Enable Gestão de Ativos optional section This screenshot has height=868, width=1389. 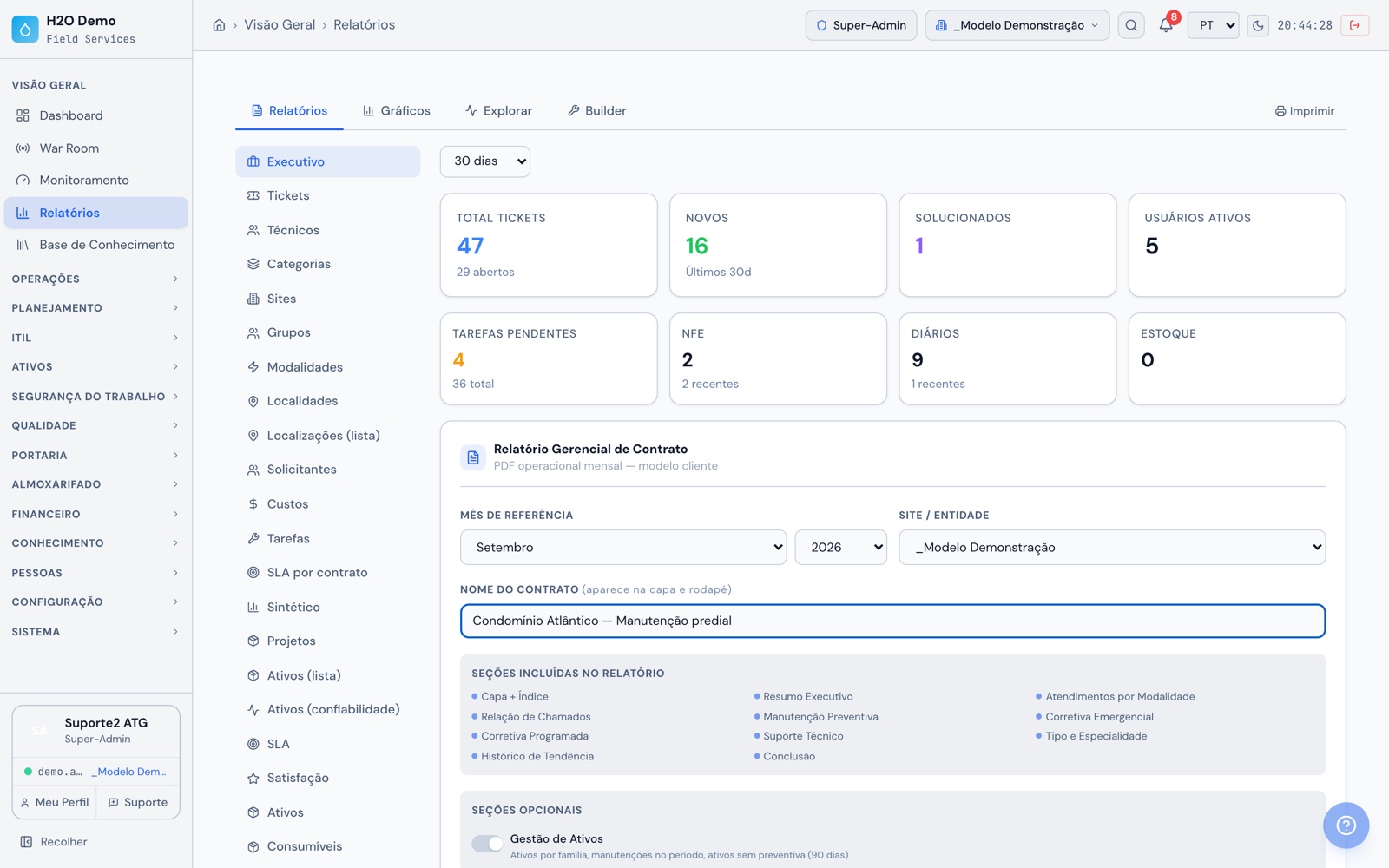coord(487,844)
